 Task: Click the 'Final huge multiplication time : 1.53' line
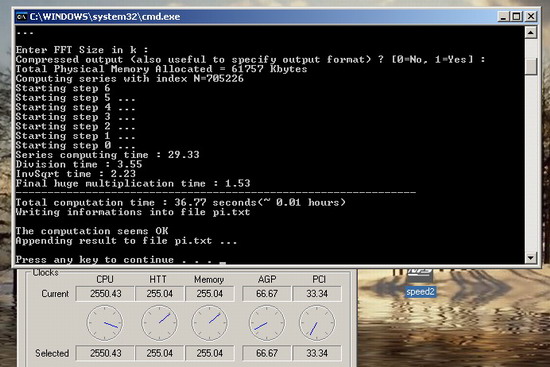[x=133, y=183]
